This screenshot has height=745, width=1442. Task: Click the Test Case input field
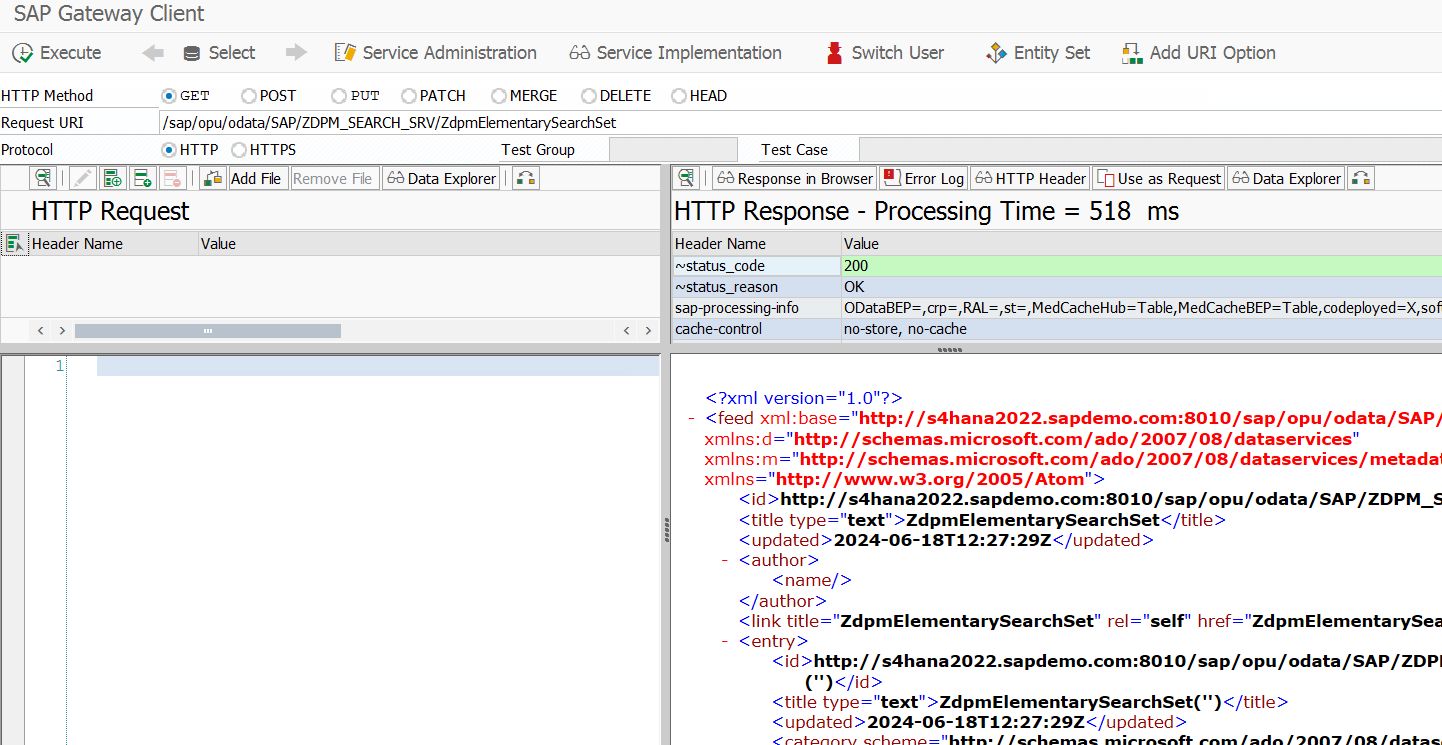[1150, 150]
